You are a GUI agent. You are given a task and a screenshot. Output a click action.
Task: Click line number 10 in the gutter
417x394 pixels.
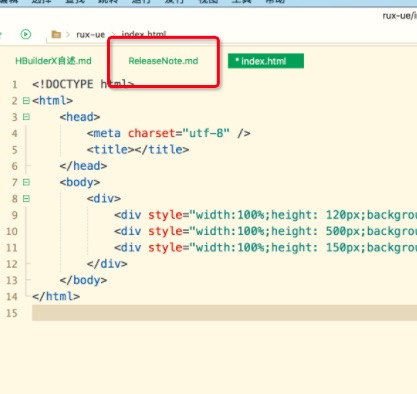tap(12, 231)
